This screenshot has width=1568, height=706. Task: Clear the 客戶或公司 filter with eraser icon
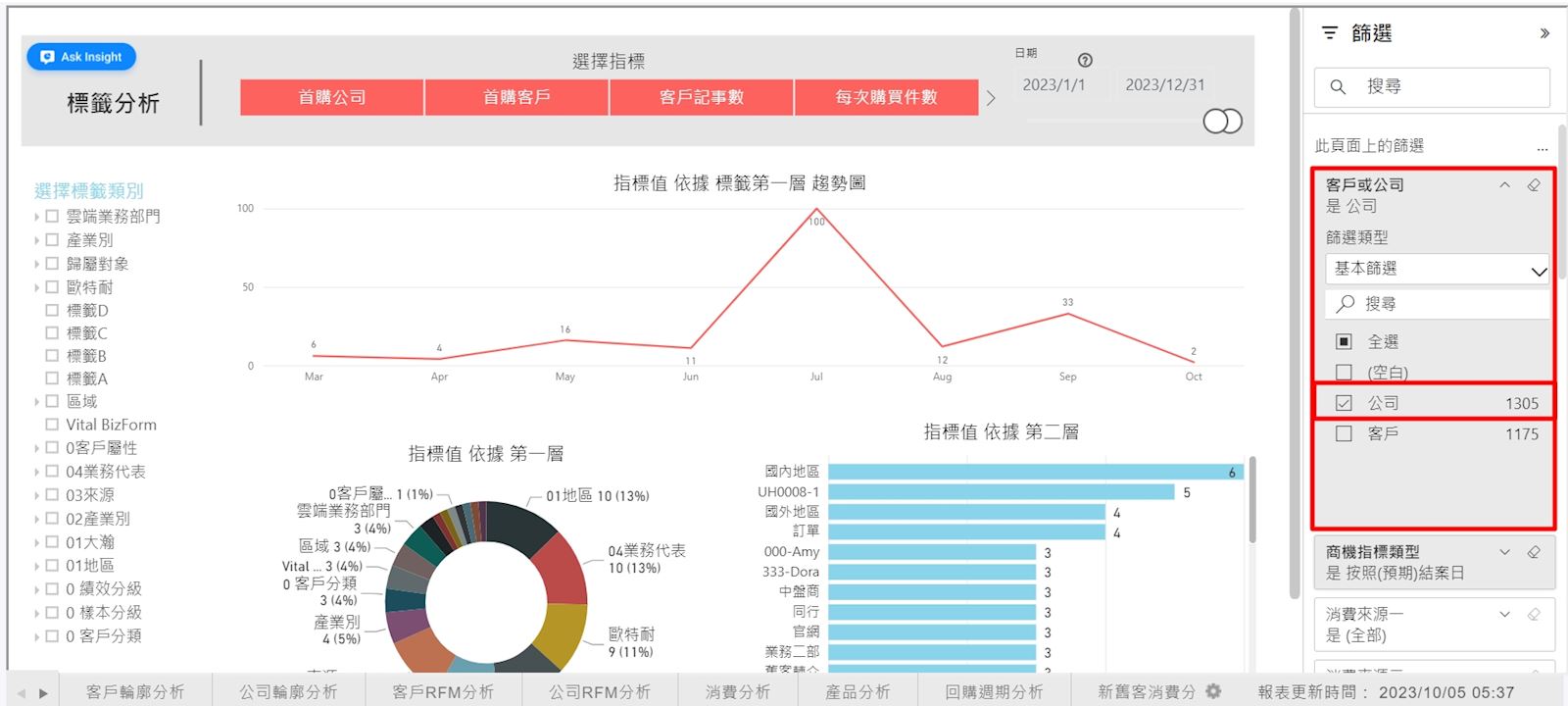coord(1534,185)
